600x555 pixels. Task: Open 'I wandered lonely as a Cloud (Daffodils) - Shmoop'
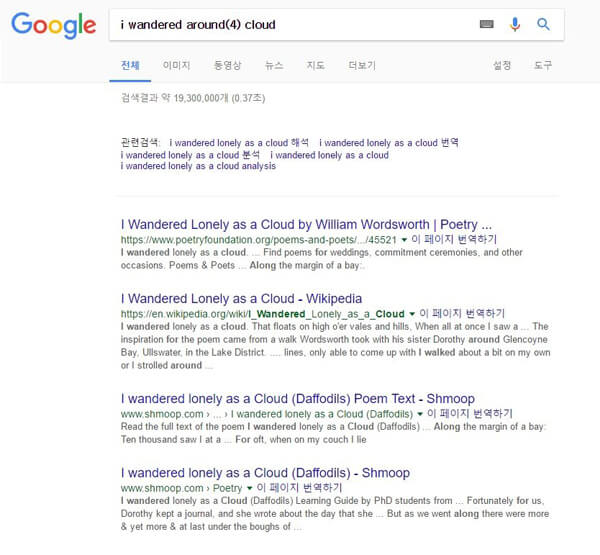click(265, 473)
